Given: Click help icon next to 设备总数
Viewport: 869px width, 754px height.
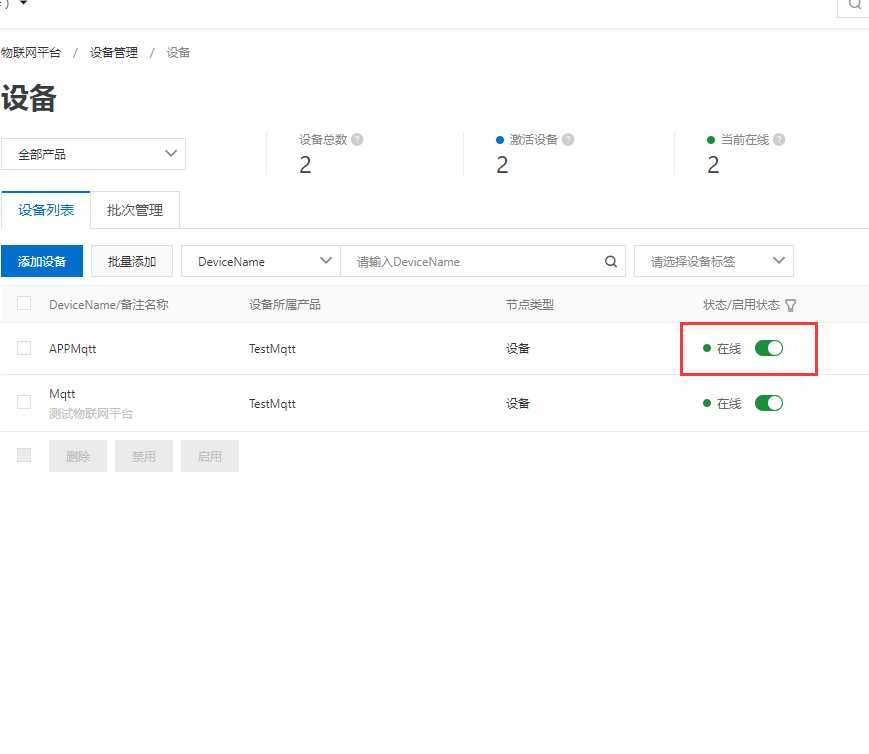Looking at the screenshot, I should (357, 140).
